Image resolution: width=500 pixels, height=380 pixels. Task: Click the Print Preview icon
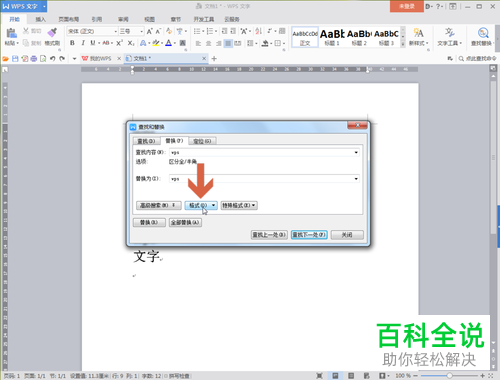click(x=43, y=59)
